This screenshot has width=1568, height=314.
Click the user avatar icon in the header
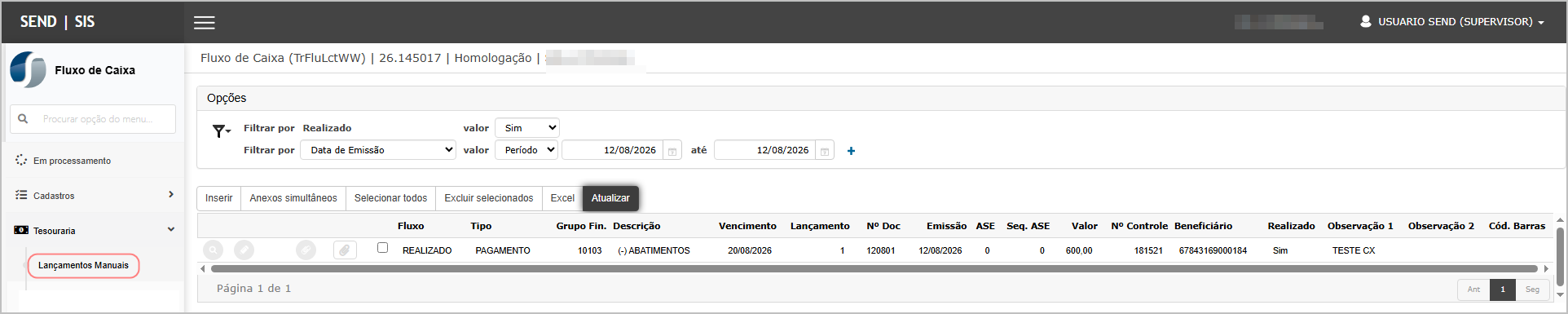(x=1366, y=21)
